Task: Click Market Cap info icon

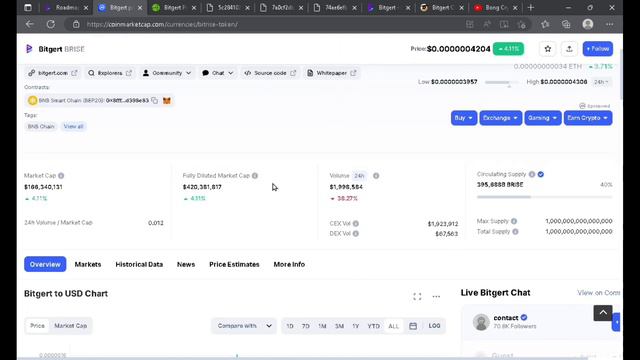Action: coord(61,176)
